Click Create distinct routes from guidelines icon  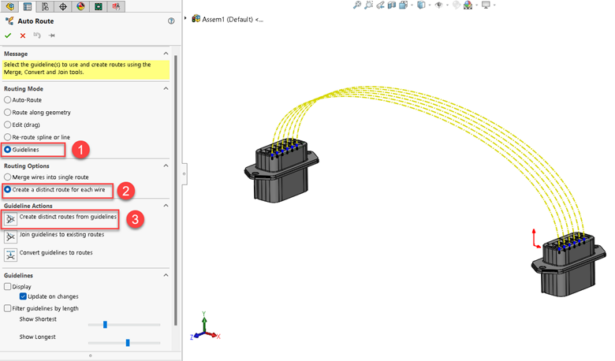tap(11, 219)
